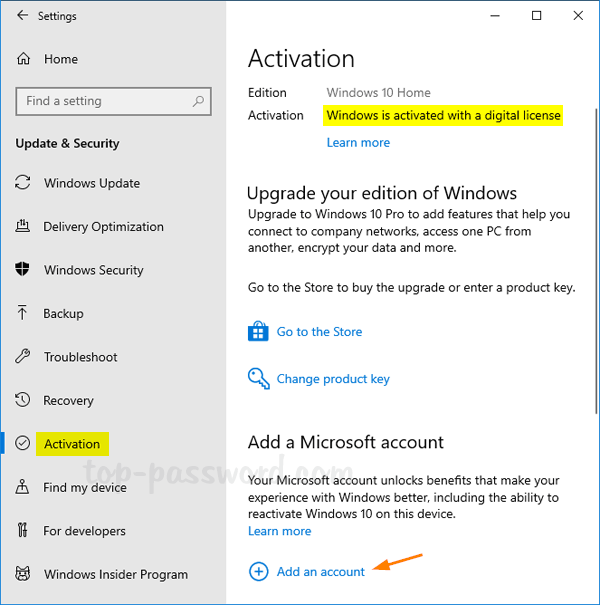
Task: Click the 'Edition' label
Action: (x=267, y=93)
